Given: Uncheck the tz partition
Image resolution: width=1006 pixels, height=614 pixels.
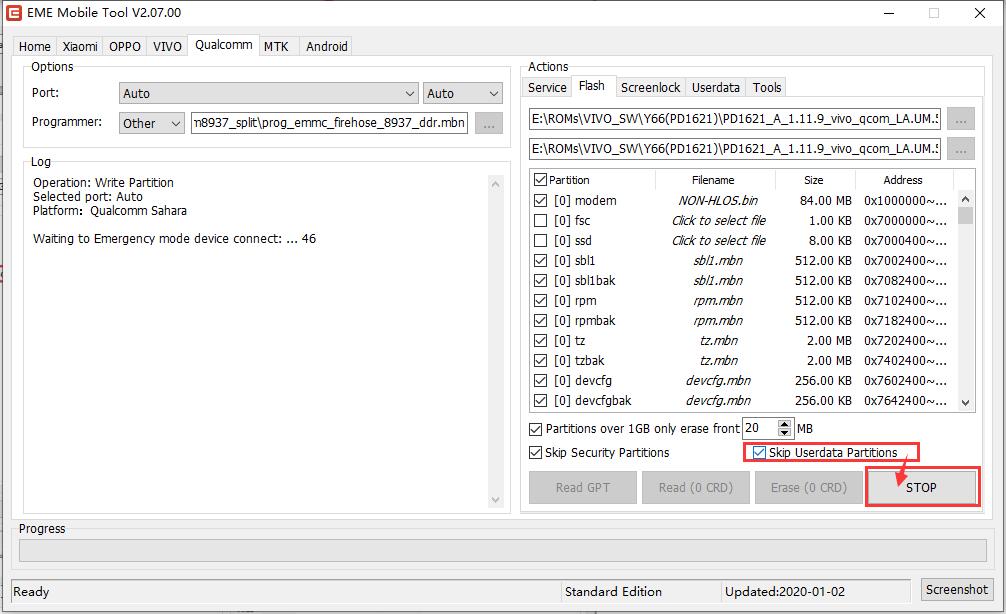Looking at the screenshot, I should pyautogui.click(x=541, y=340).
